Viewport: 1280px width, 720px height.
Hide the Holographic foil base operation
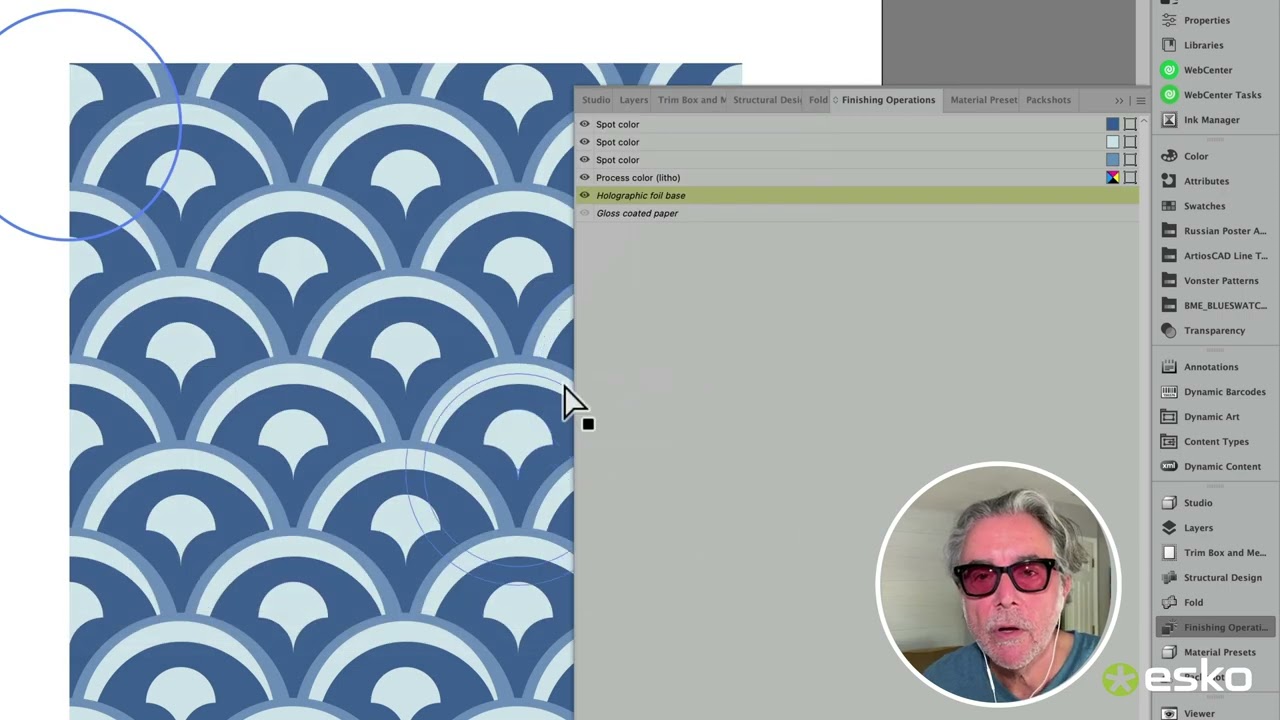click(x=585, y=196)
